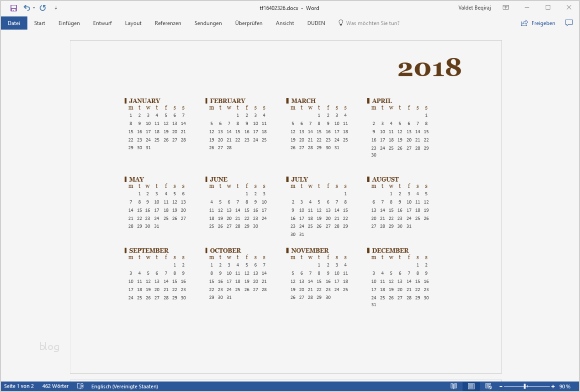Select the DUDEN tab
The width and height of the screenshot is (580, 392).
(316, 23)
